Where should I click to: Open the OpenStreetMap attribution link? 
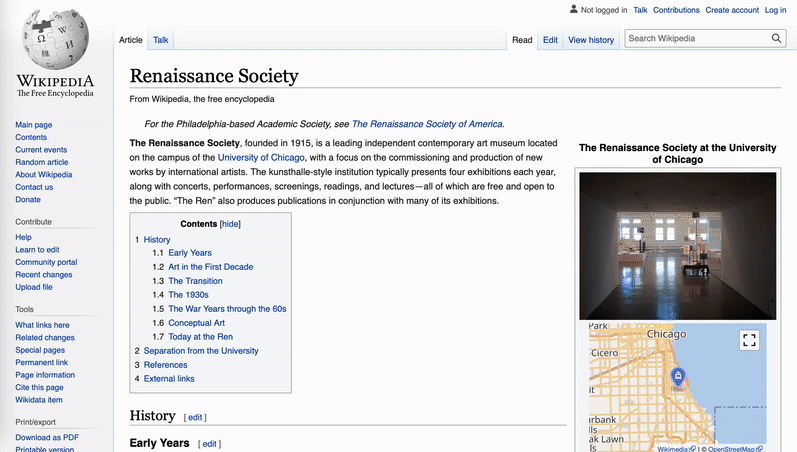click(735, 449)
